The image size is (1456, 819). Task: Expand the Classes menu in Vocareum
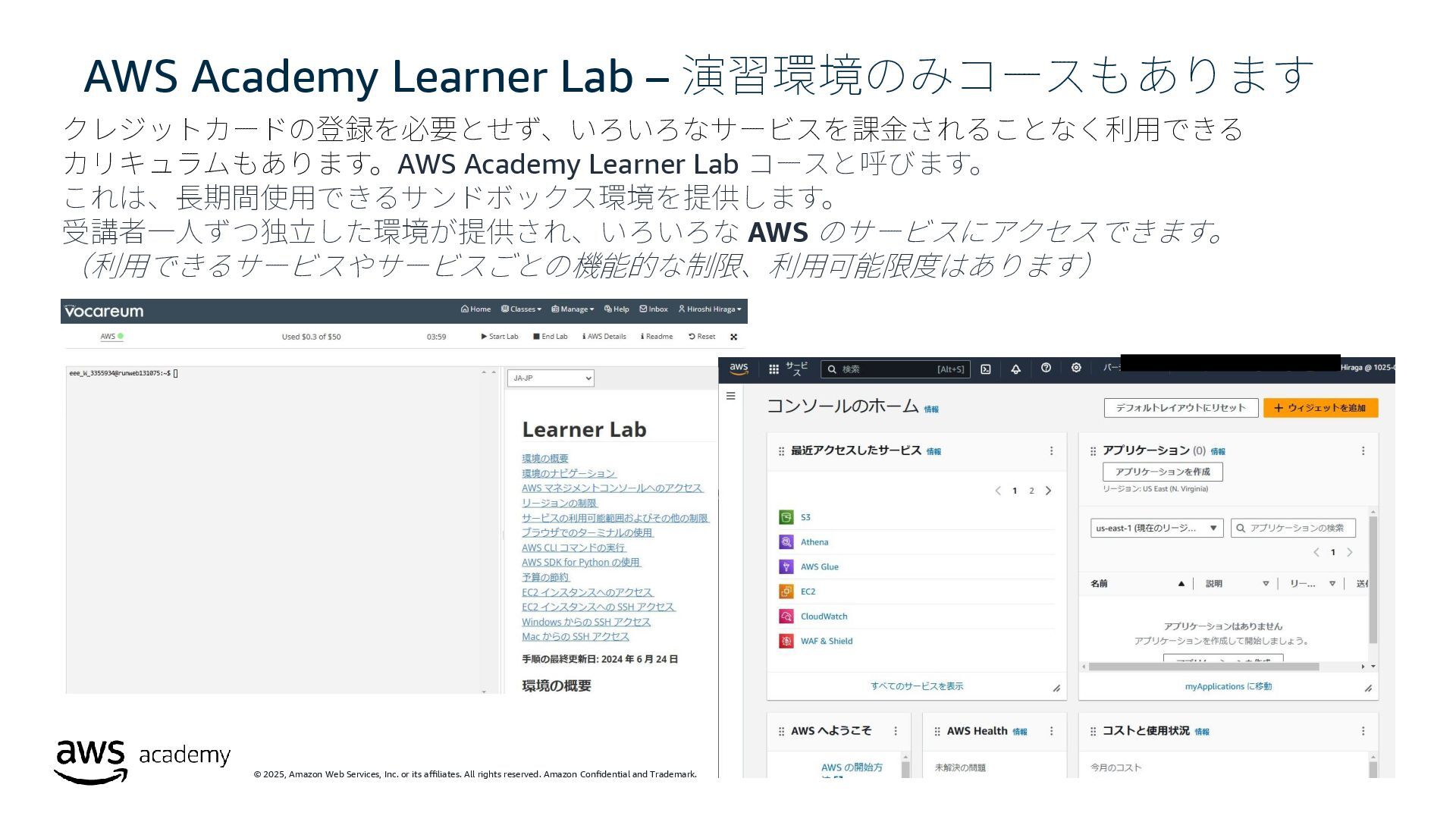521,309
